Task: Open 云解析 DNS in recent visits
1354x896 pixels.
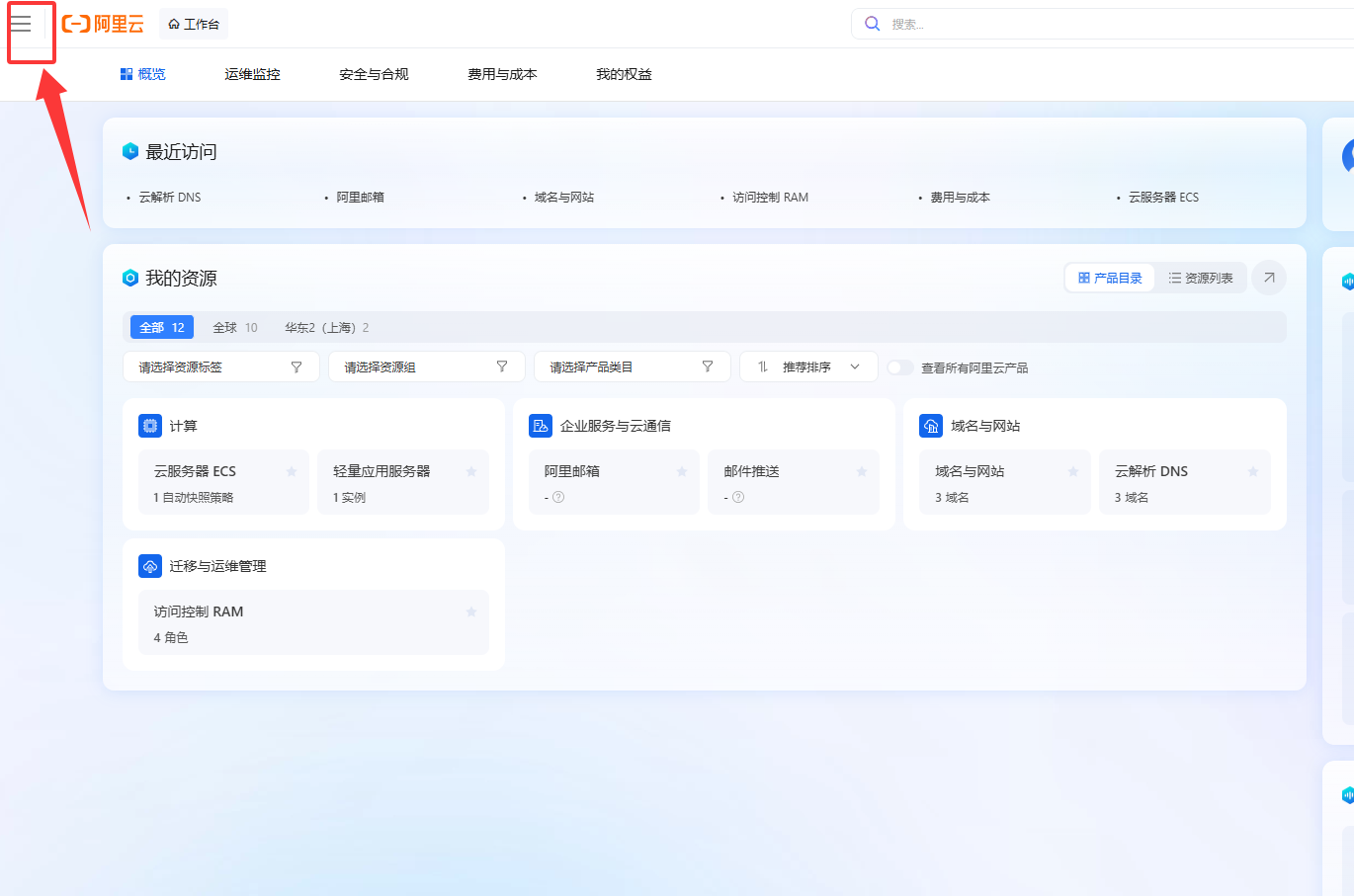Action: click(169, 198)
